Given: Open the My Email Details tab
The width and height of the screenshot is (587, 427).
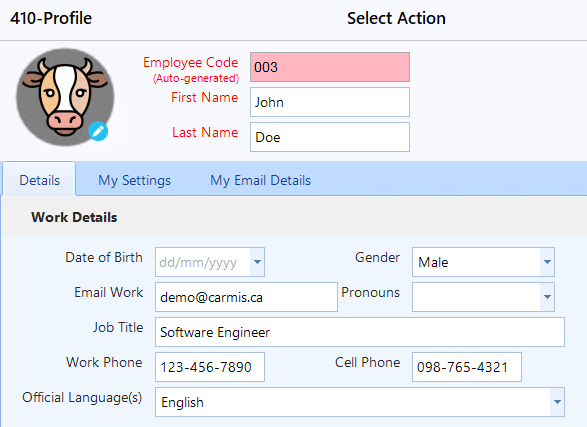Looking at the screenshot, I should 261,180.
